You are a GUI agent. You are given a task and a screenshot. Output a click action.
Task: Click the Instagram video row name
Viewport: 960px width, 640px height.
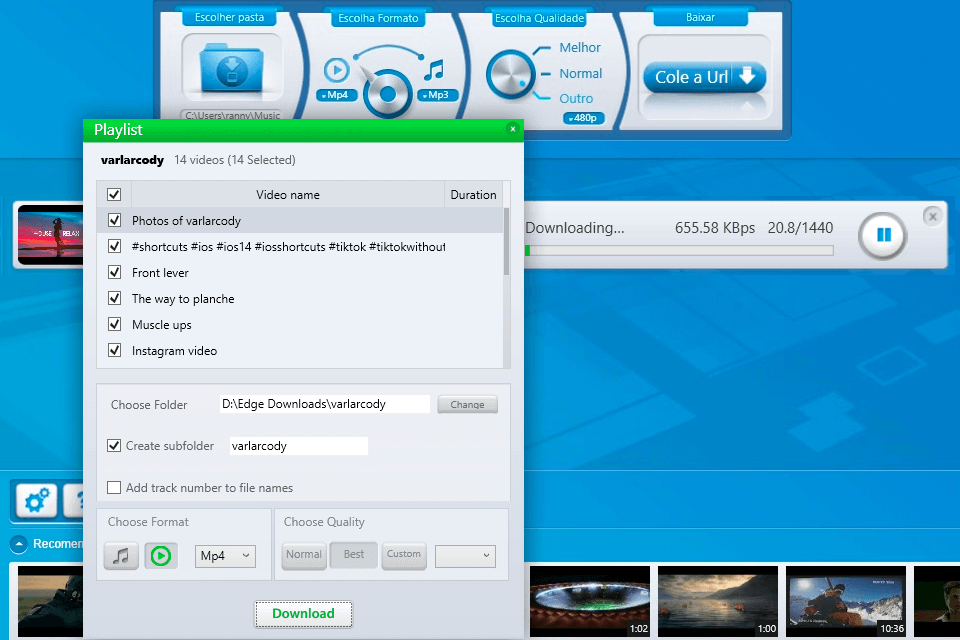tap(174, 351)
